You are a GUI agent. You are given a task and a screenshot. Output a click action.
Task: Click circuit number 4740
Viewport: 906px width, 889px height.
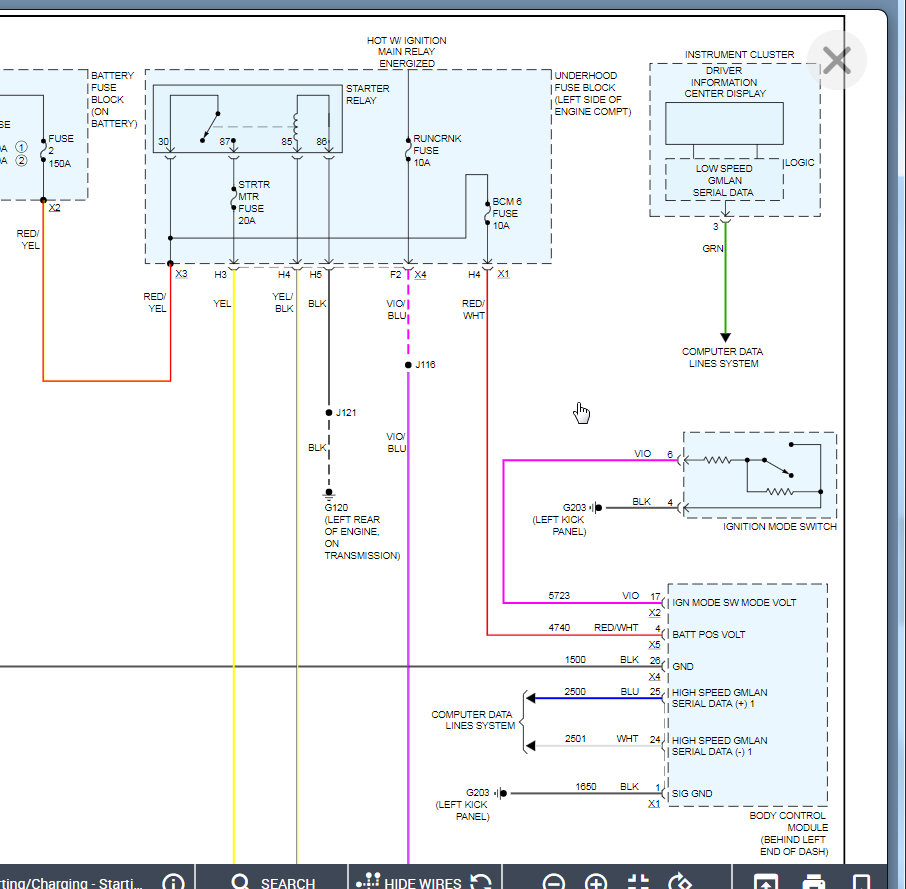559,627
